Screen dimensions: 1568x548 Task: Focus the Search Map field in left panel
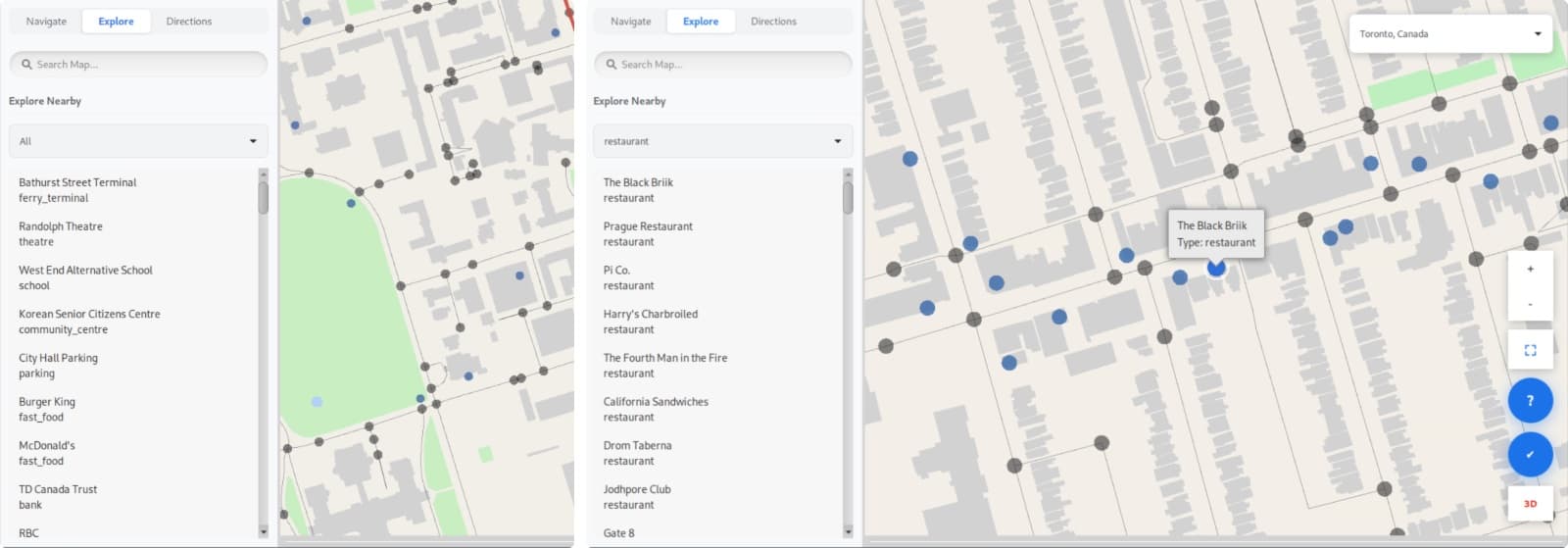pos(138,65)
